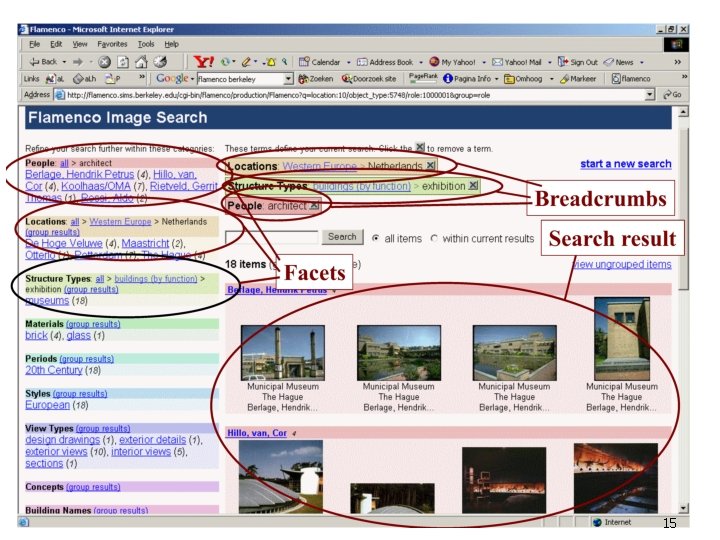This screenshot has height=540, width=720.
Task: Stop page loading with the Stop icon
Action: 105,62
